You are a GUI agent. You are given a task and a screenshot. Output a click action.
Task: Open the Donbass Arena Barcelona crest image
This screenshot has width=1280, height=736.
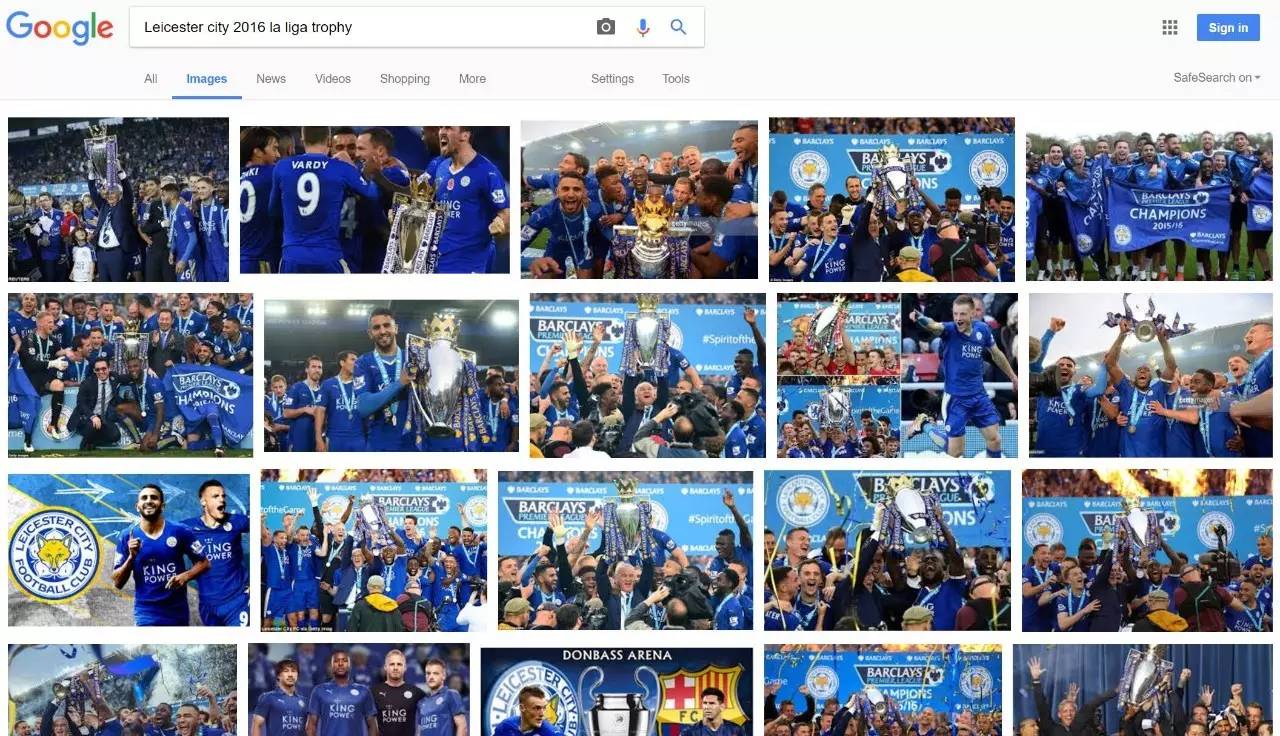[617, 692]
